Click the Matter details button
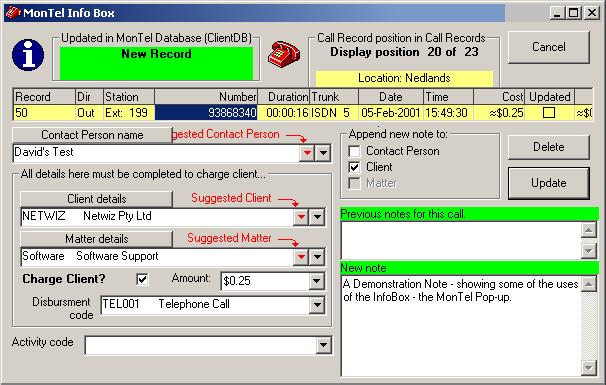Viewport: 606px width, 385px height. click(x=97, y=239)
